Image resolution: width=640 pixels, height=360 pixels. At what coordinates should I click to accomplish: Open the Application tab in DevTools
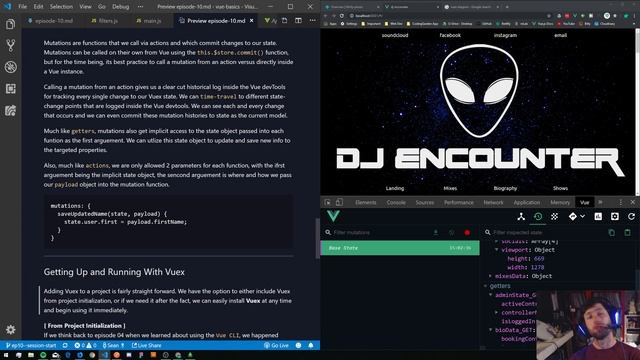[x=527, y=202]
